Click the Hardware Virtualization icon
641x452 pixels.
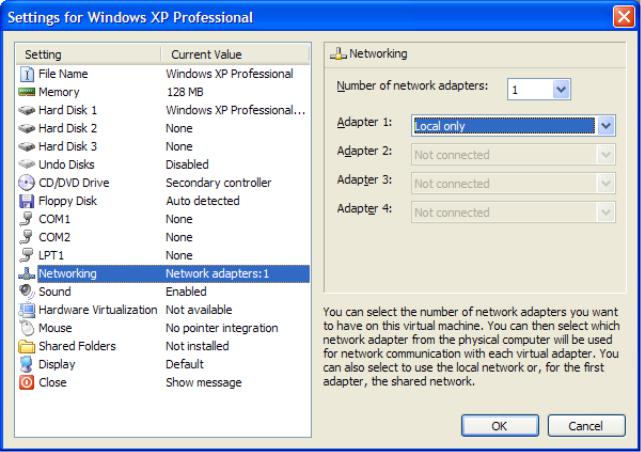pos(27,310)
